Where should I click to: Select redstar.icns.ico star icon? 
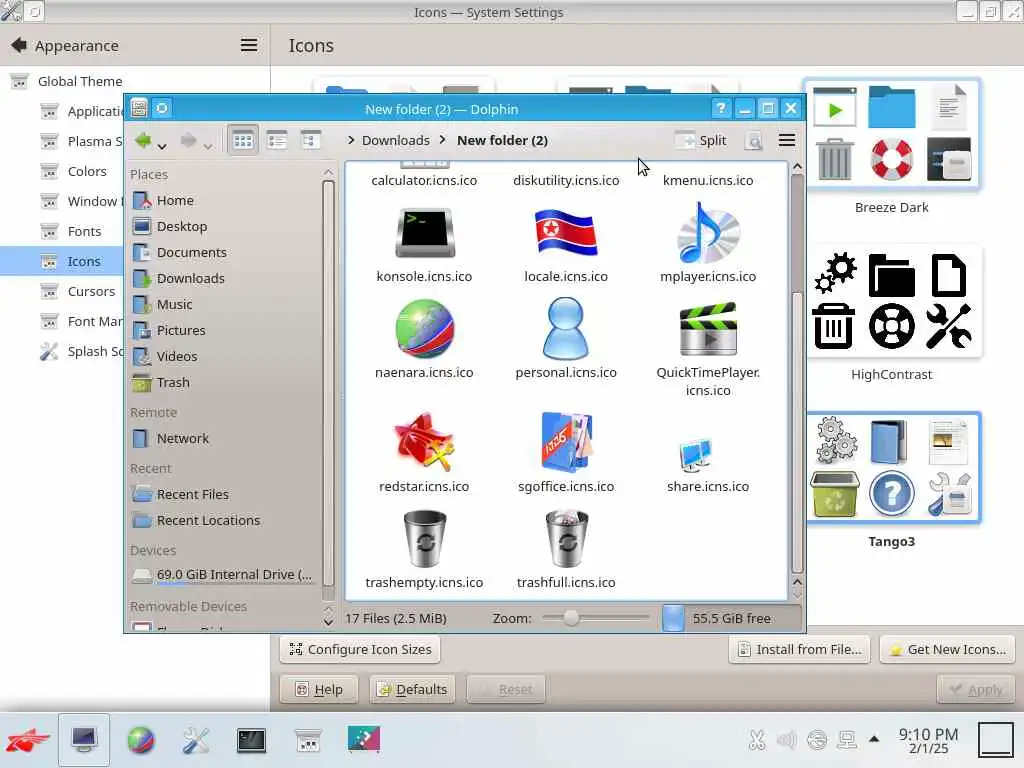[x=424, y=442]
